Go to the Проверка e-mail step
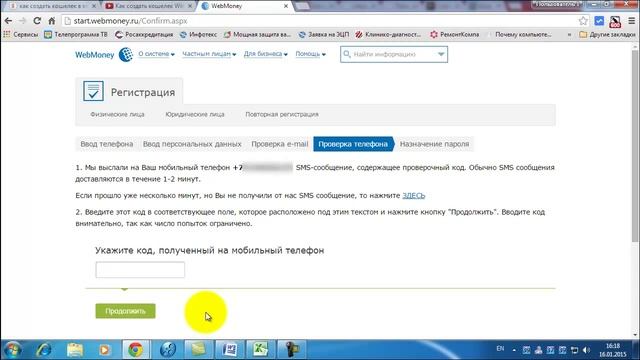Image resolution: width=640 pixels, height=360 pixels. coord(280,144)
